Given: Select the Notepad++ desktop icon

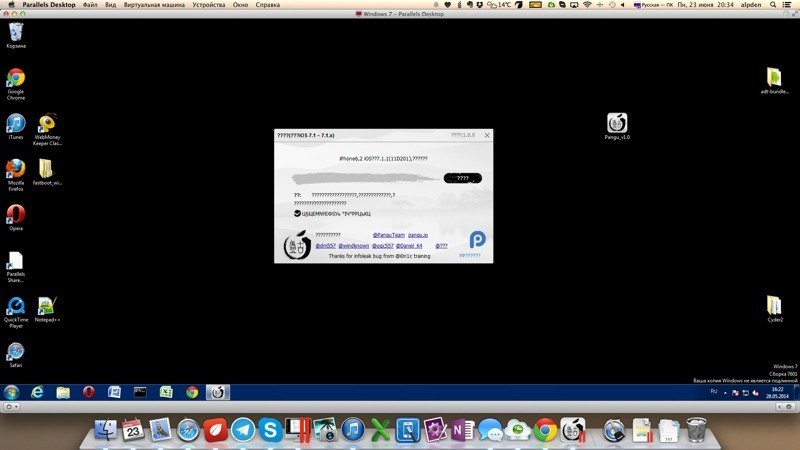Looking at the screenshot, I should pos(47,306).
